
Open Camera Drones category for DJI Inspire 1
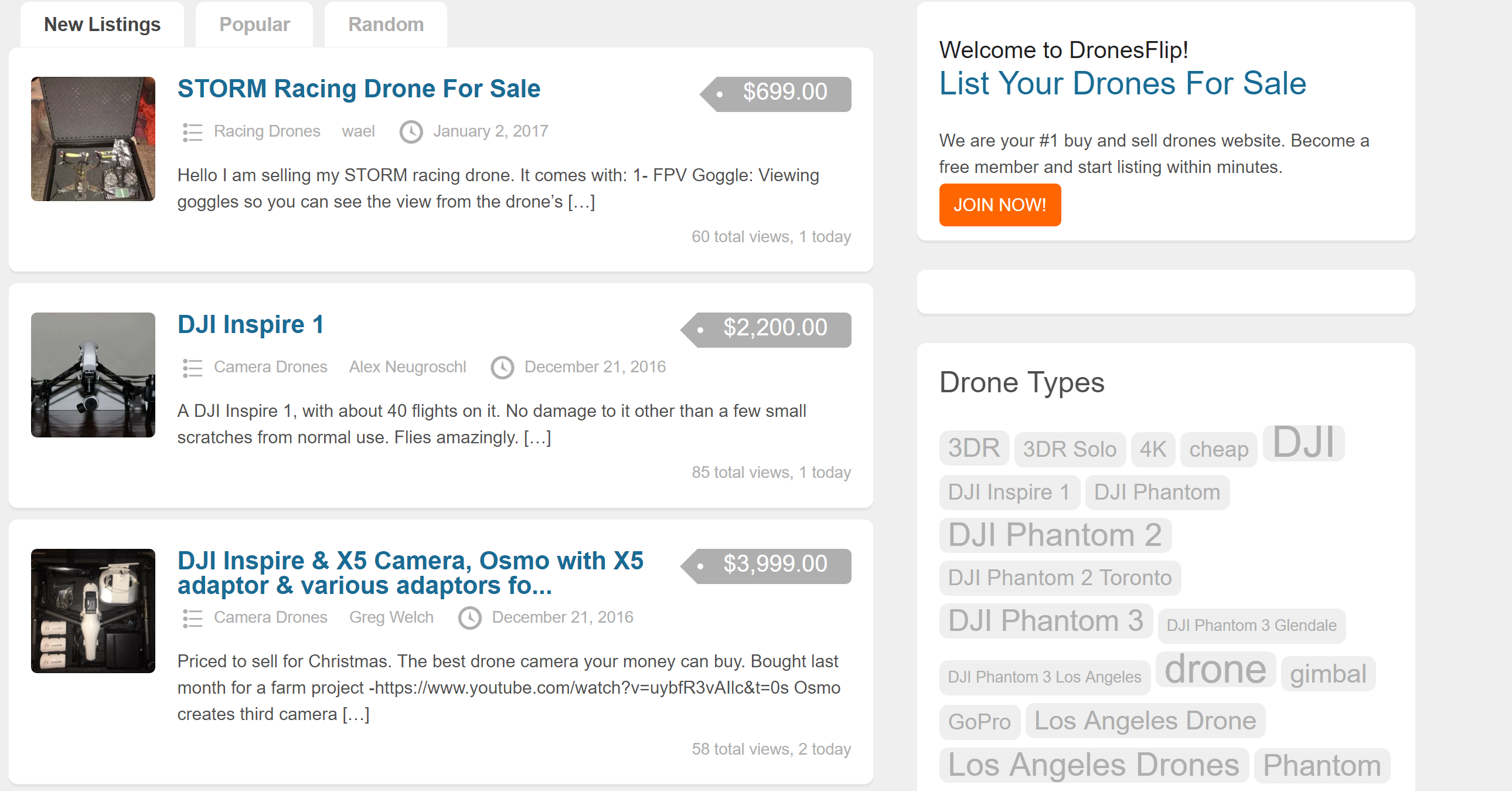(271, 366)
